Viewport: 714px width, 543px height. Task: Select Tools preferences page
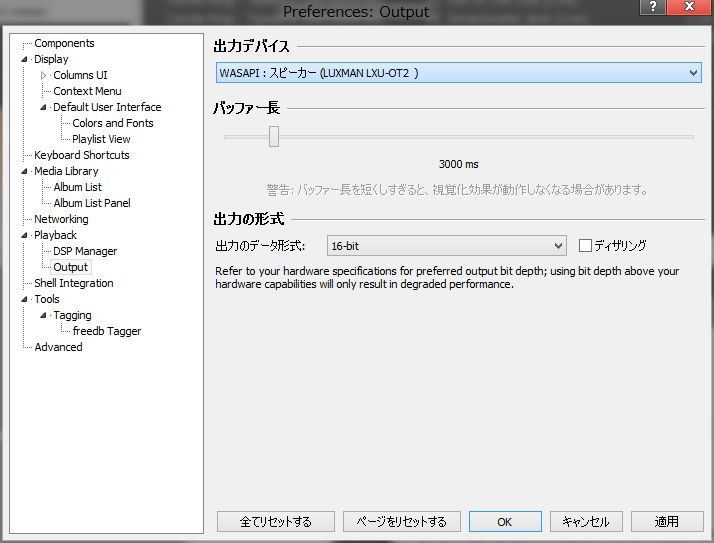[47, 299]
